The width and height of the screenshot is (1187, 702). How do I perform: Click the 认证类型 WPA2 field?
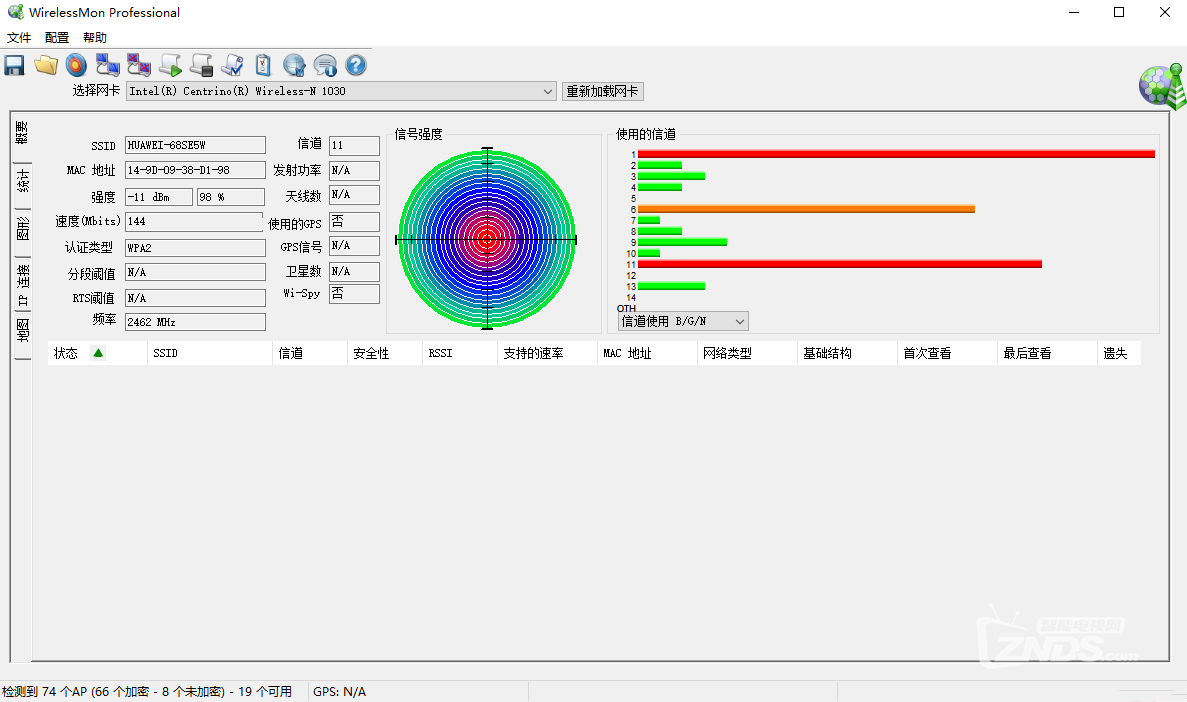(195, 248)
